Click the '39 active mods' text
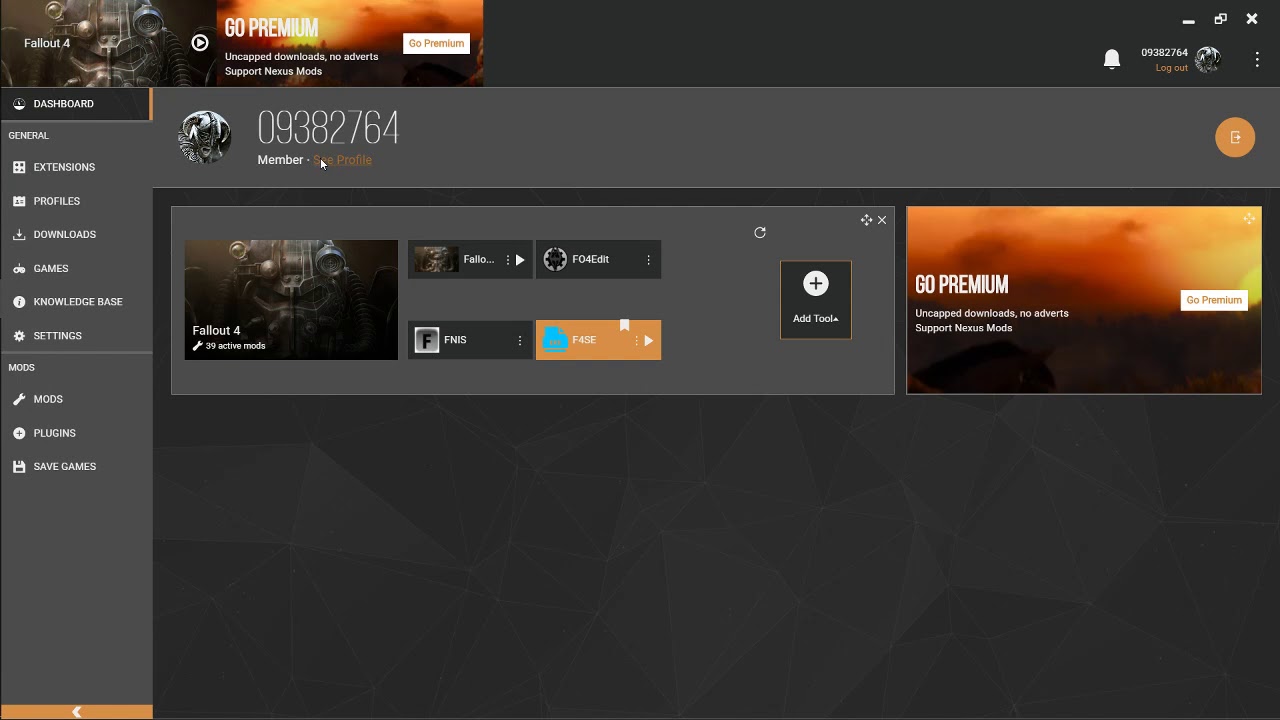 click(x=235, y=346)
